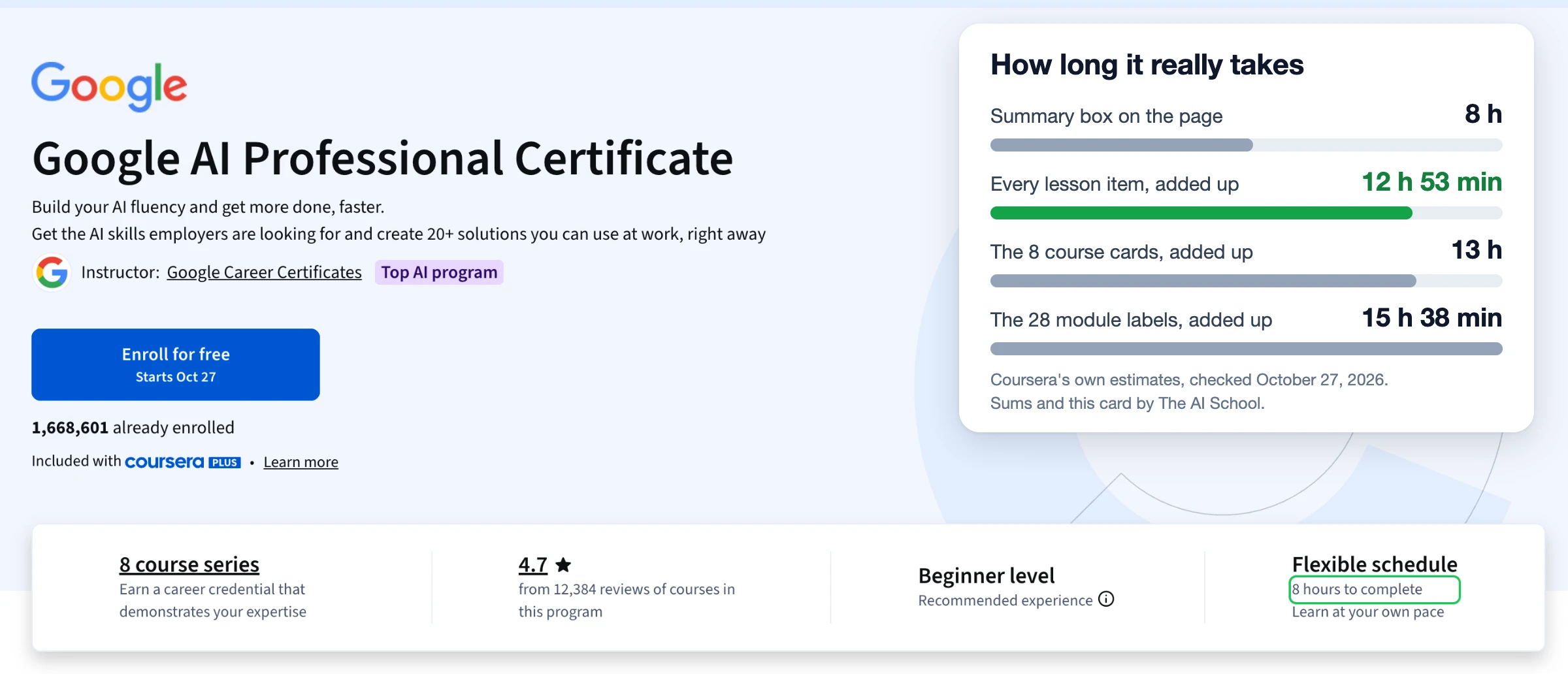Click 'Earn a career credential' description
Viewport: 1568px width, 674px height.
pyautogui.click(x=212, y=600)
